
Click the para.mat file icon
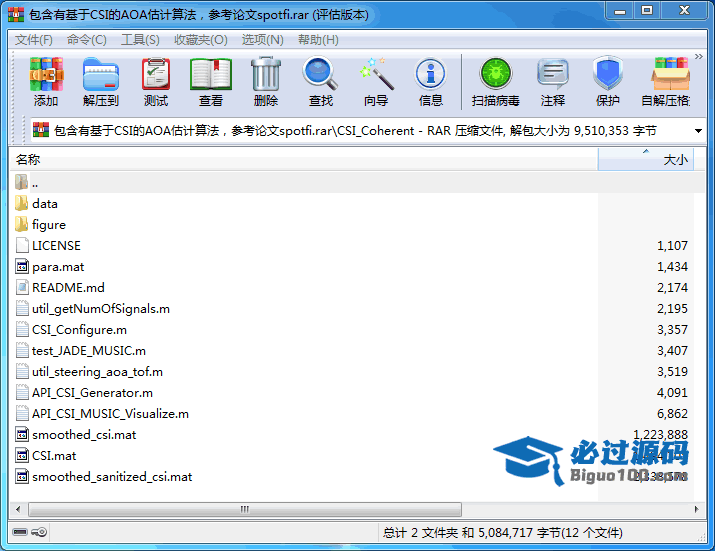pos(22,266)
